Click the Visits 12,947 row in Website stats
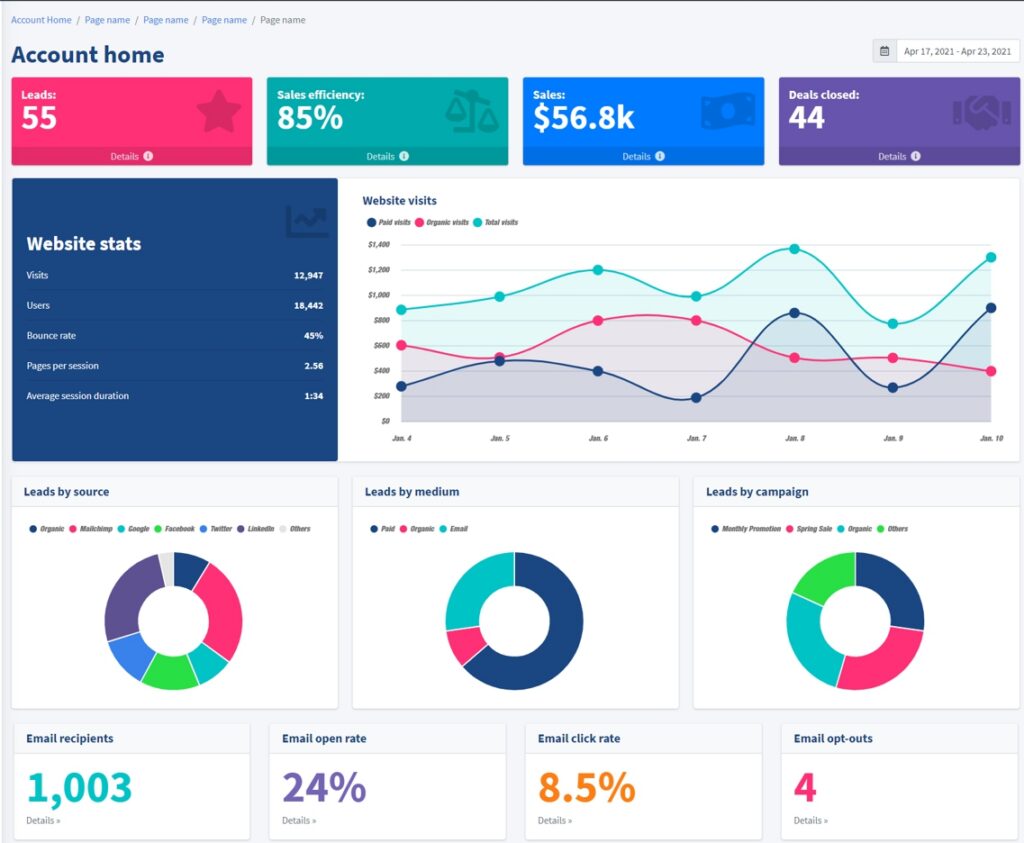Image resolution: width=1024 pixels, height=843 pixels. [x=174, y=276]
